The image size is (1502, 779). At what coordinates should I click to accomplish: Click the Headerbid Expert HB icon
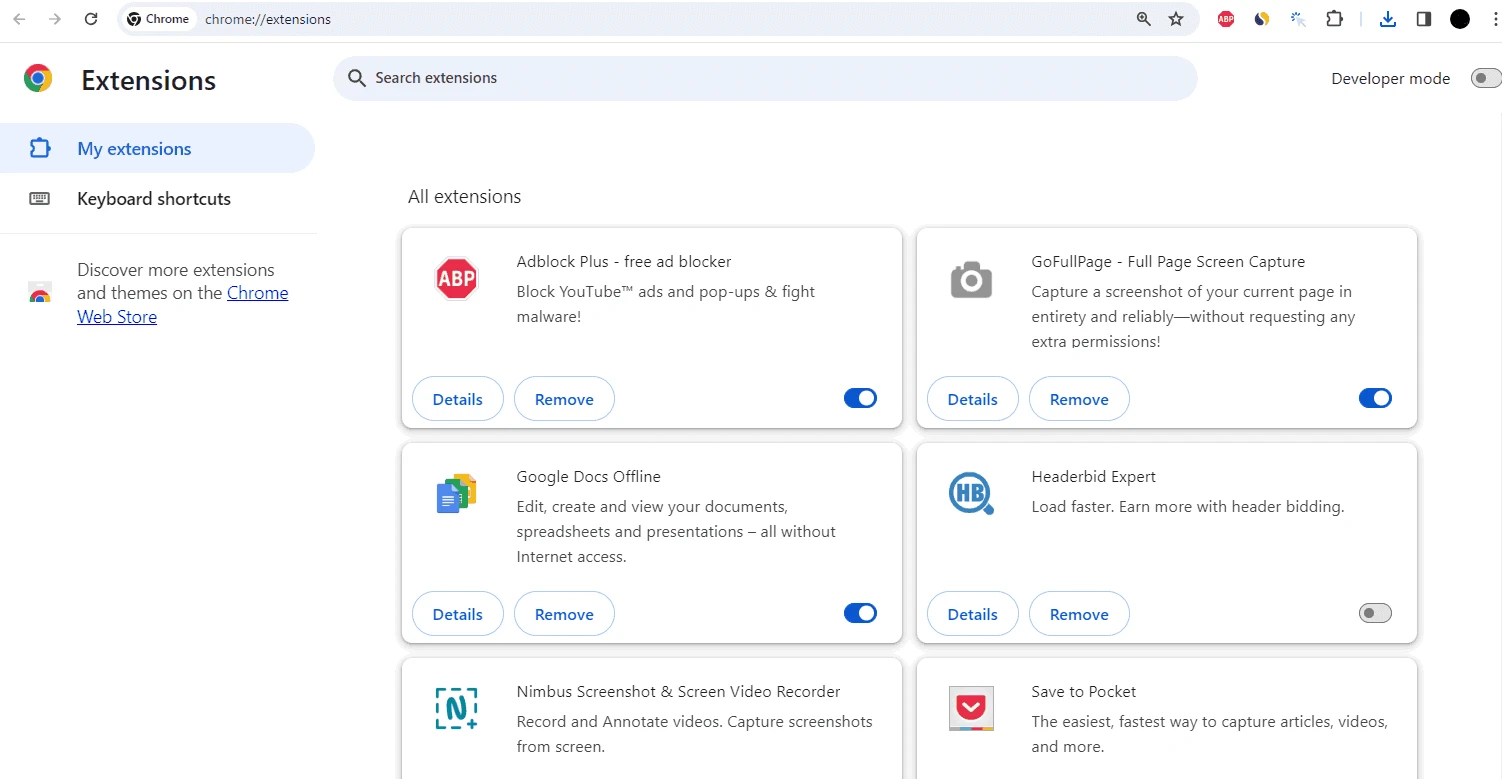971,494
